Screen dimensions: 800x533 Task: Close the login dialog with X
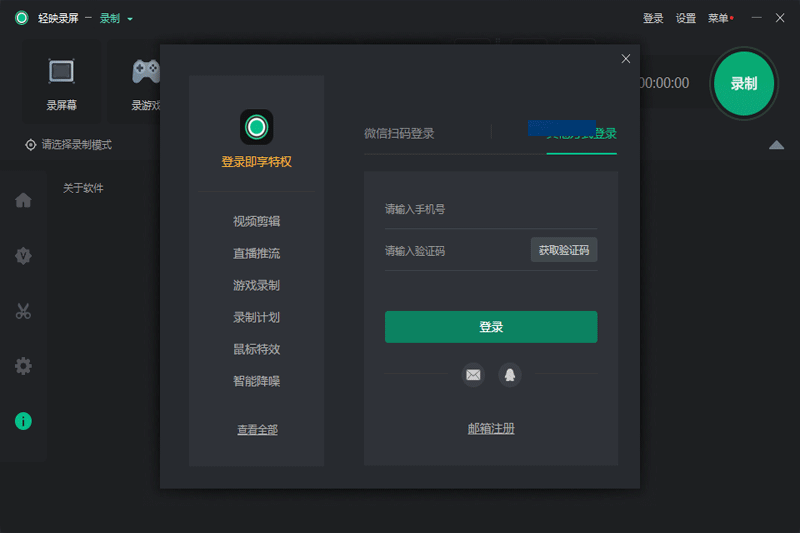click(x=626, y=59)
